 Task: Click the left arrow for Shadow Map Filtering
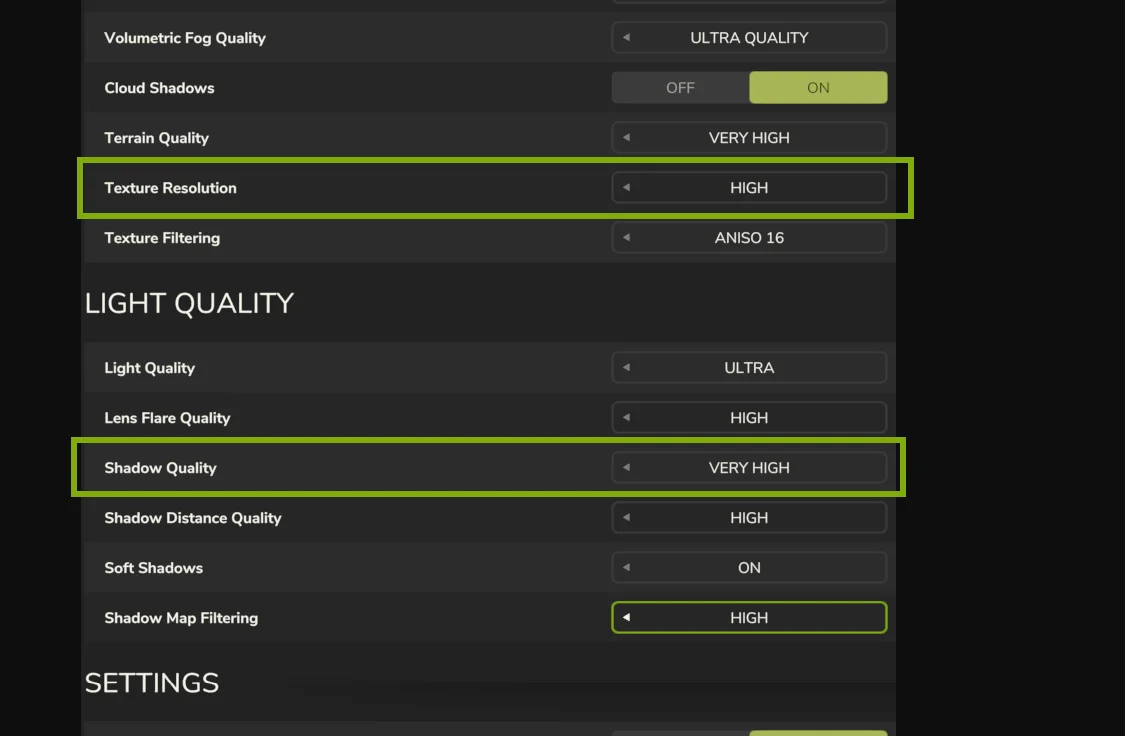point(626,618)
